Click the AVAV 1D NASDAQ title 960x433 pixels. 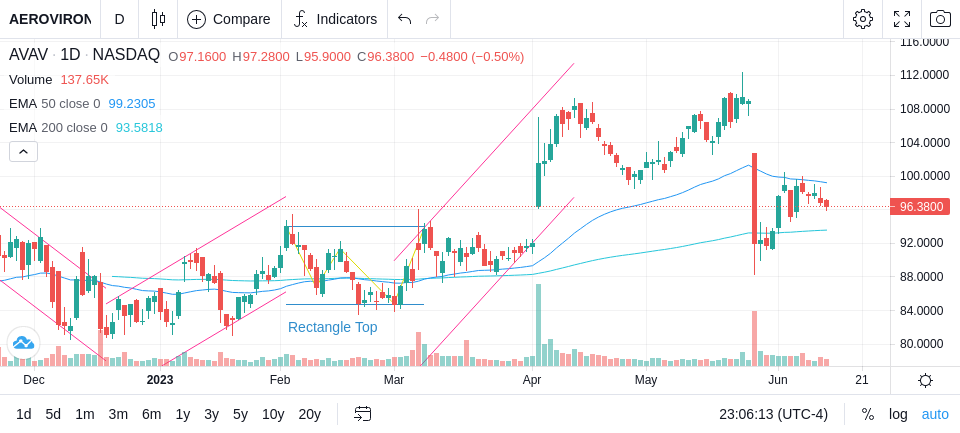[x=84, y=55]
